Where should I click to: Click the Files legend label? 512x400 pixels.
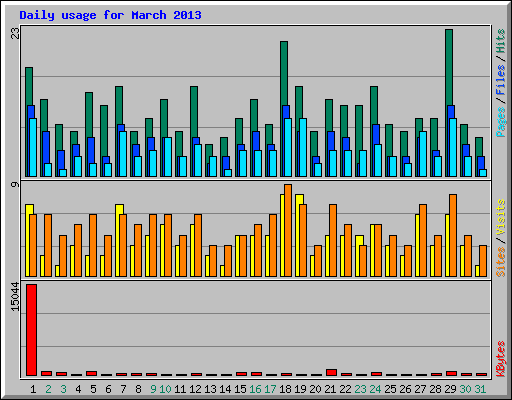pos(500,80)
